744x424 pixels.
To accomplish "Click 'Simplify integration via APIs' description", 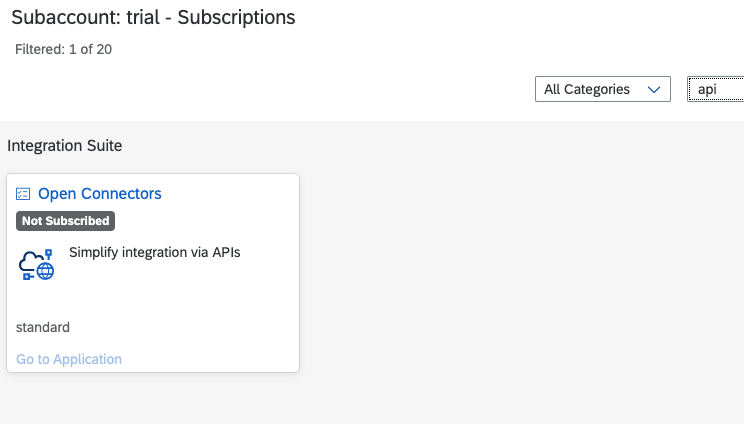I will coord(154,252).
